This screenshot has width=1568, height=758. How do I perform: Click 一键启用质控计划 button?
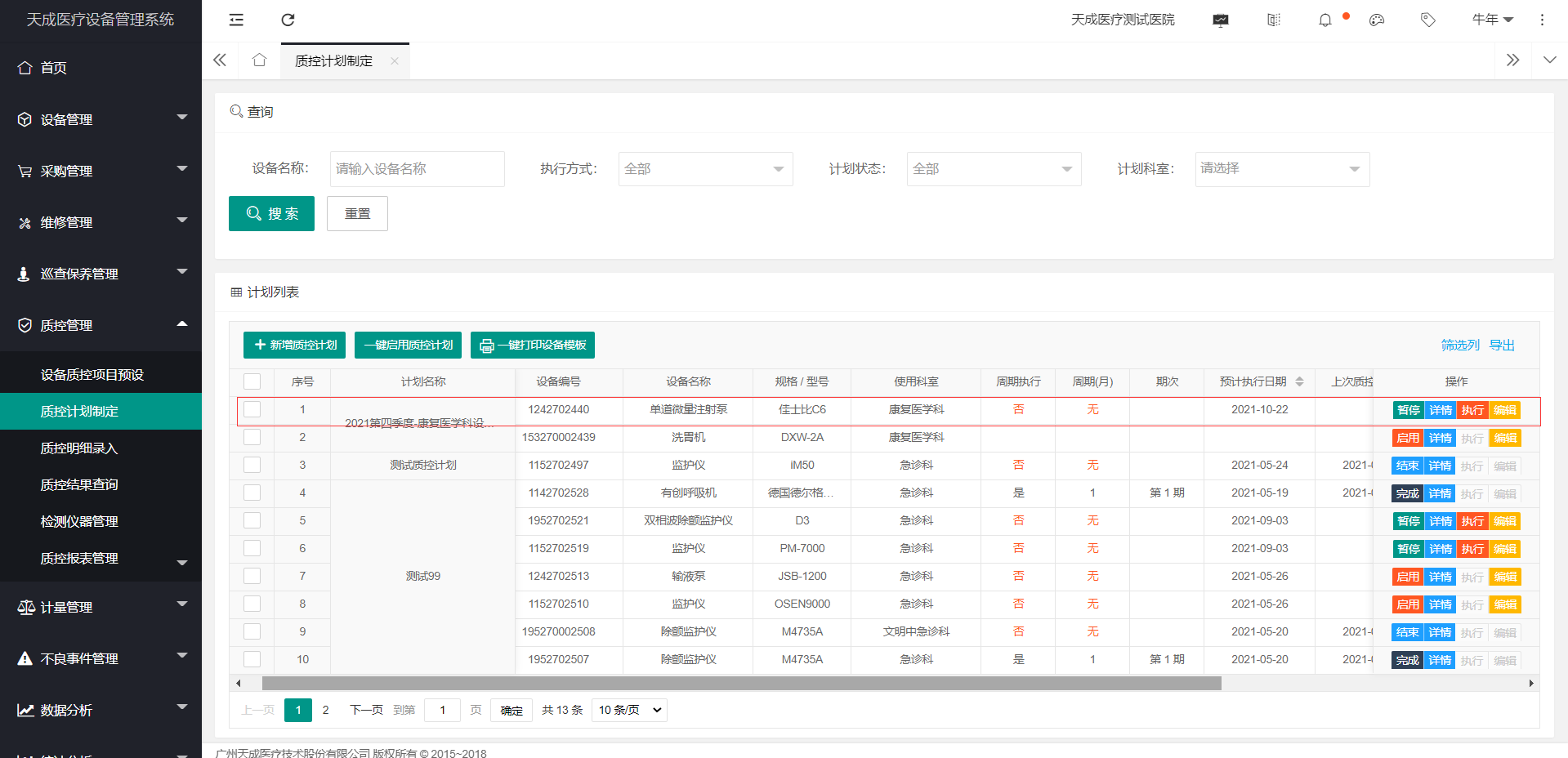pos(408,345)
